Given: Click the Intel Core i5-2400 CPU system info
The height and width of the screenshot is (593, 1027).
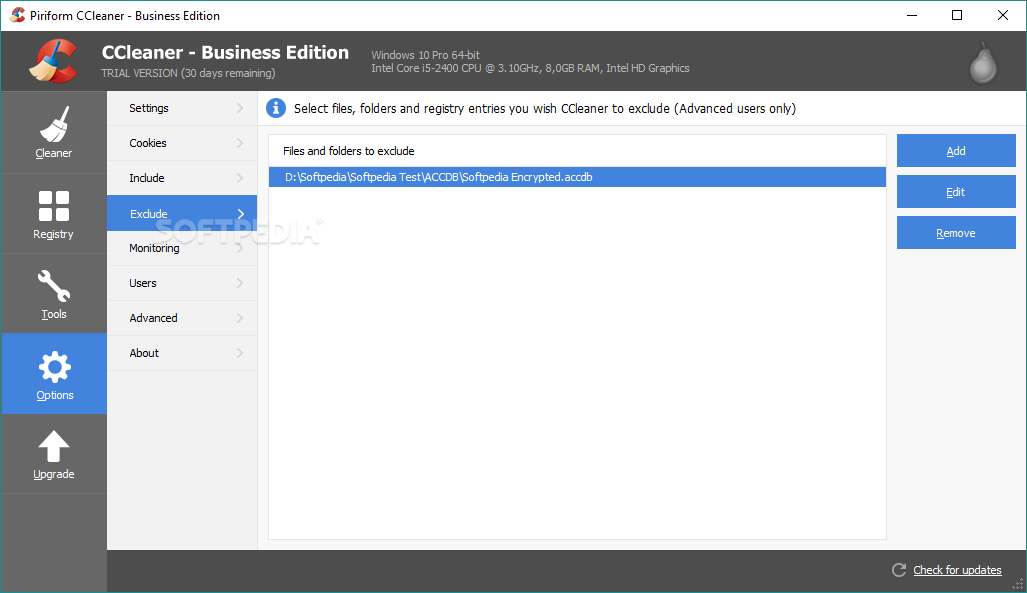Looking at the screenshot, I should (530, 68).
